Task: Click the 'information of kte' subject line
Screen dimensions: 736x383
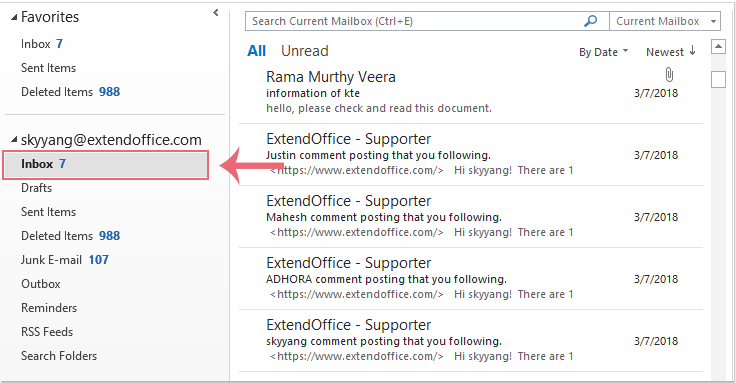Action: (x=313, y=93)
